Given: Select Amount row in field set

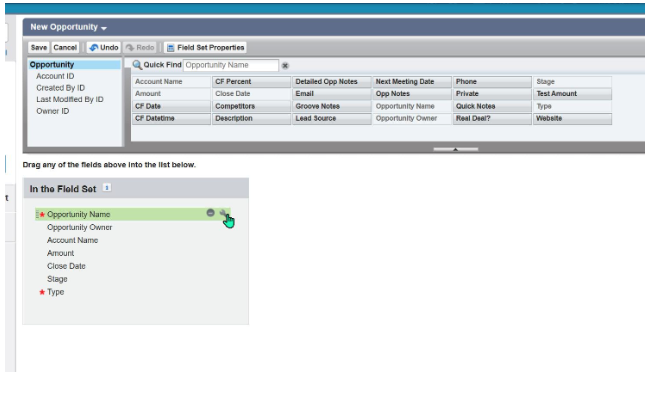Looking at the screenshot, I should coord(133,253).
